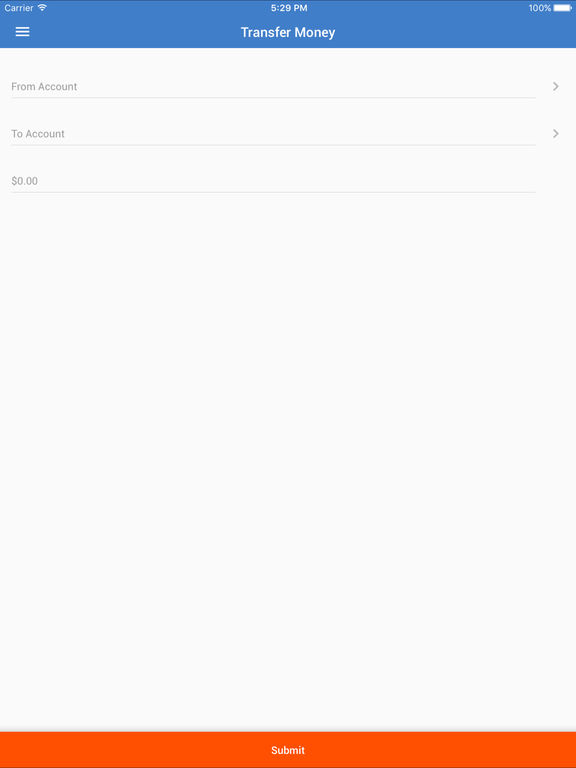Click the Carrier label in status bar
The image size is (576, 768).
point(19,8)
